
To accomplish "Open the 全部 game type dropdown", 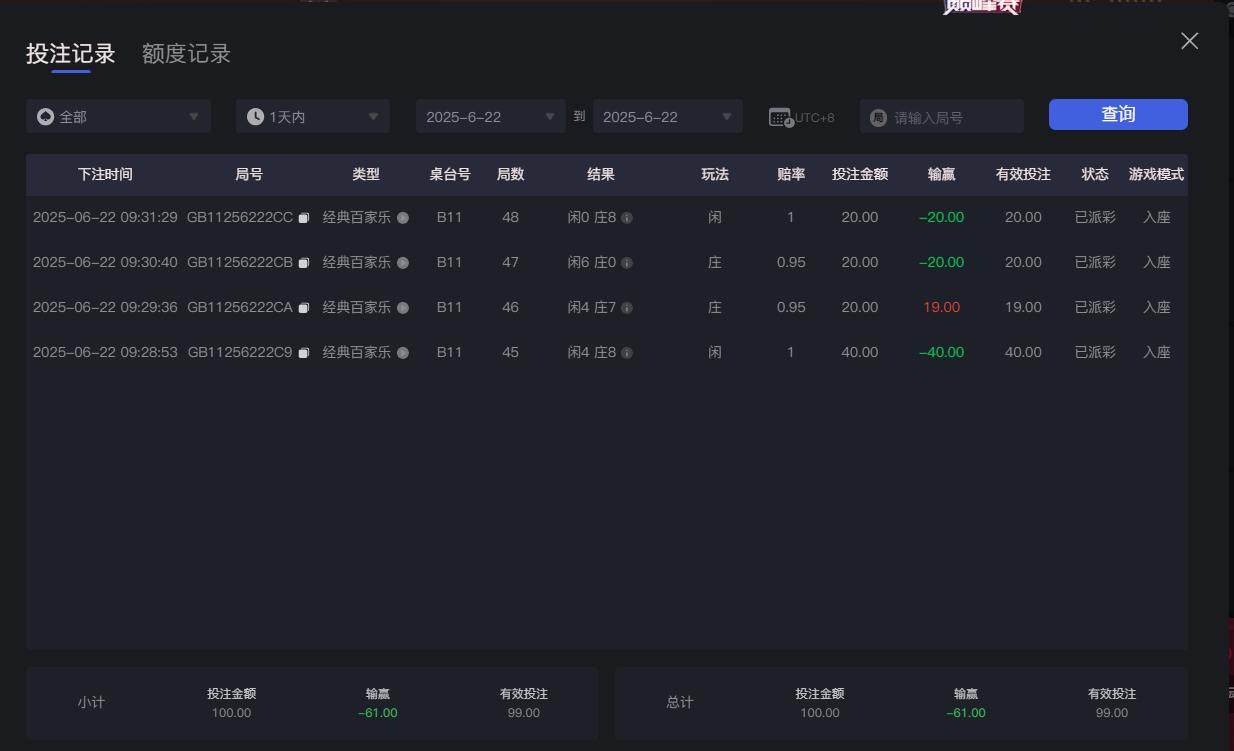I will pos(118,116).
